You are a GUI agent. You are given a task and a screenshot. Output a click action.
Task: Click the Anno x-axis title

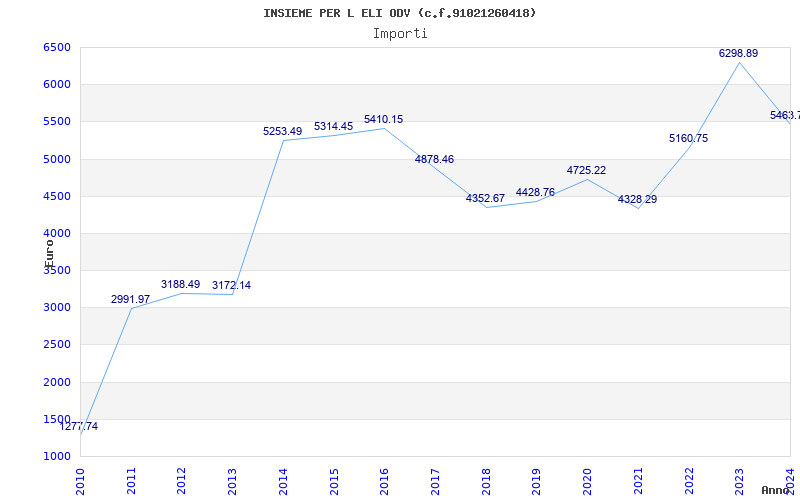pyautogui.click(x=778, y=490)
